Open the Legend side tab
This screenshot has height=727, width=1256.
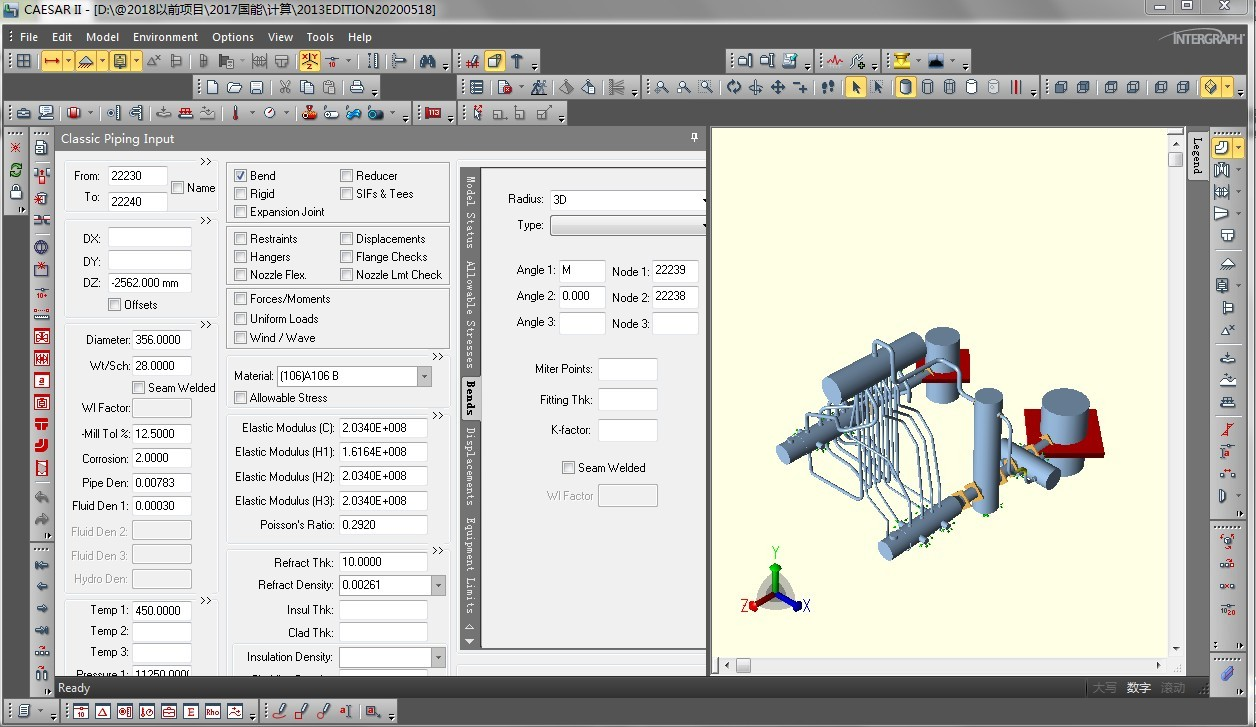1197,155
